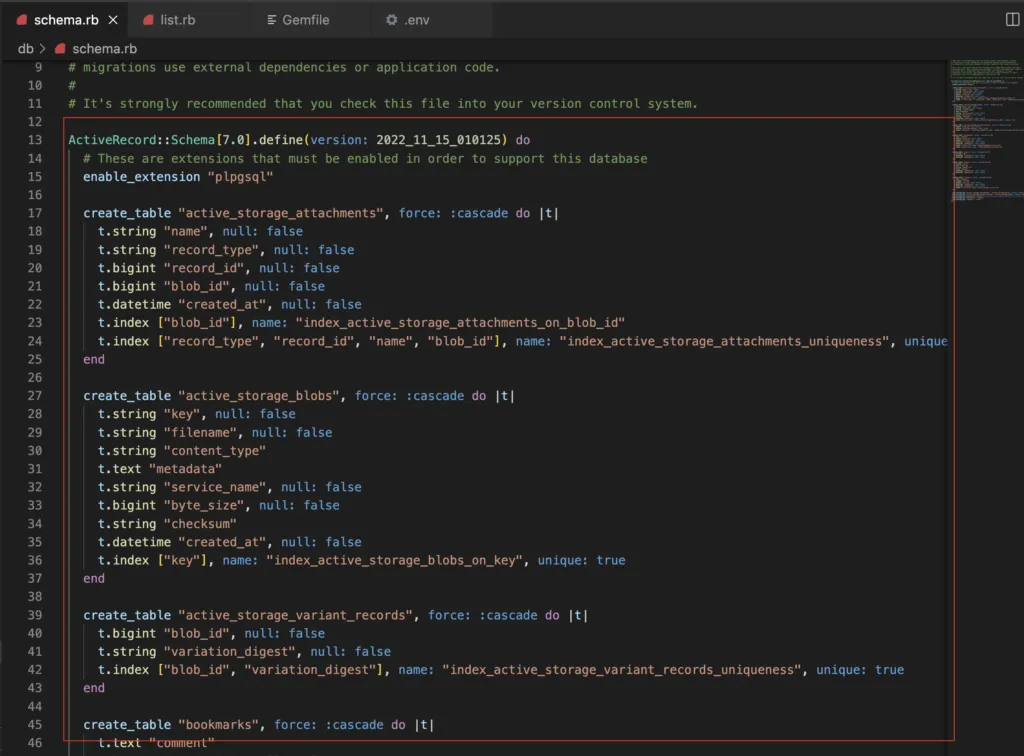1024x756 pixels.
Task: Click line number 17 in gutter
Action: click(x=35, y=213)
